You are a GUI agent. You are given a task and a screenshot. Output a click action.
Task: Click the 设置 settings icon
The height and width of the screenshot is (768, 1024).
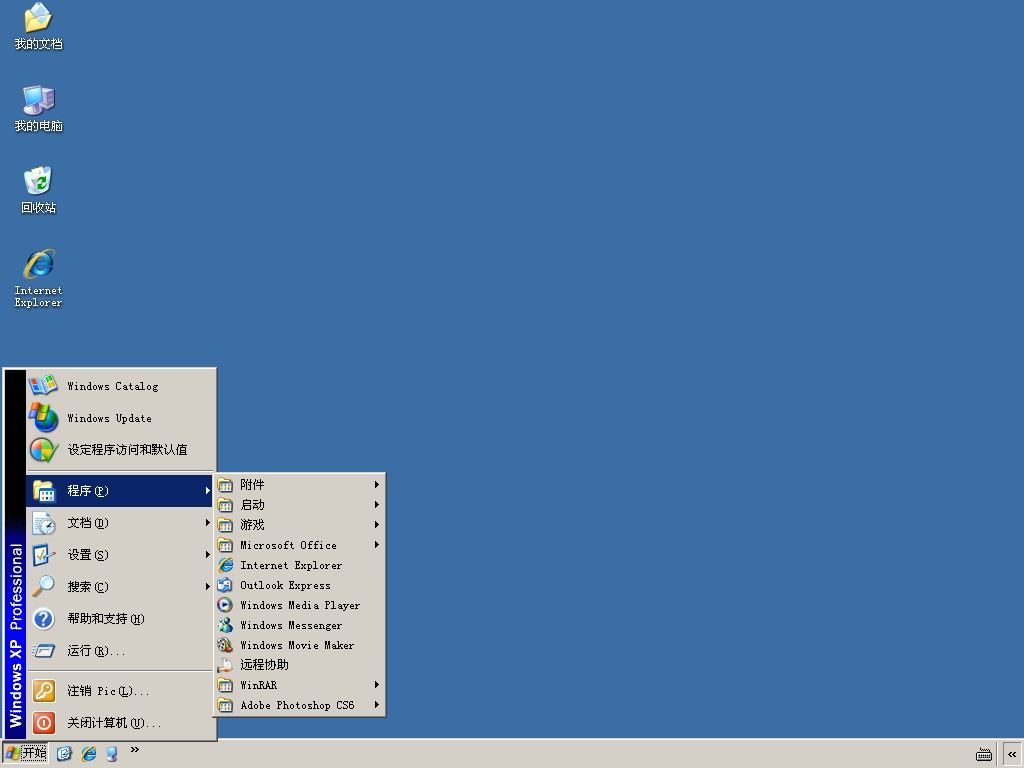tap(44, 555)
